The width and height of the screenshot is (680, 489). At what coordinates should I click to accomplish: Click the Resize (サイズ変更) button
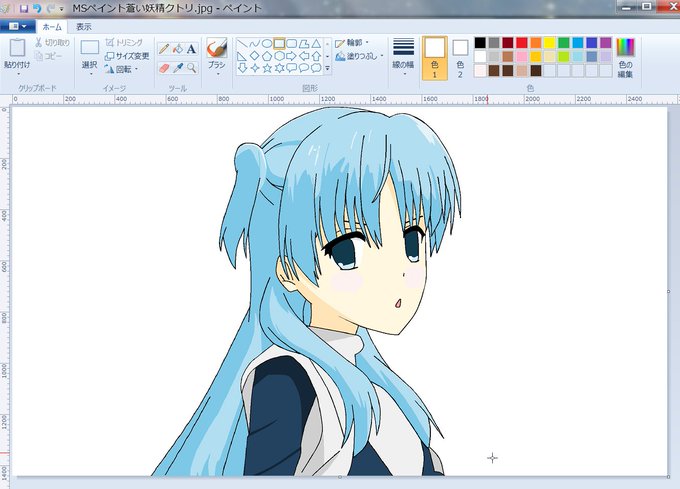point(127,56)
